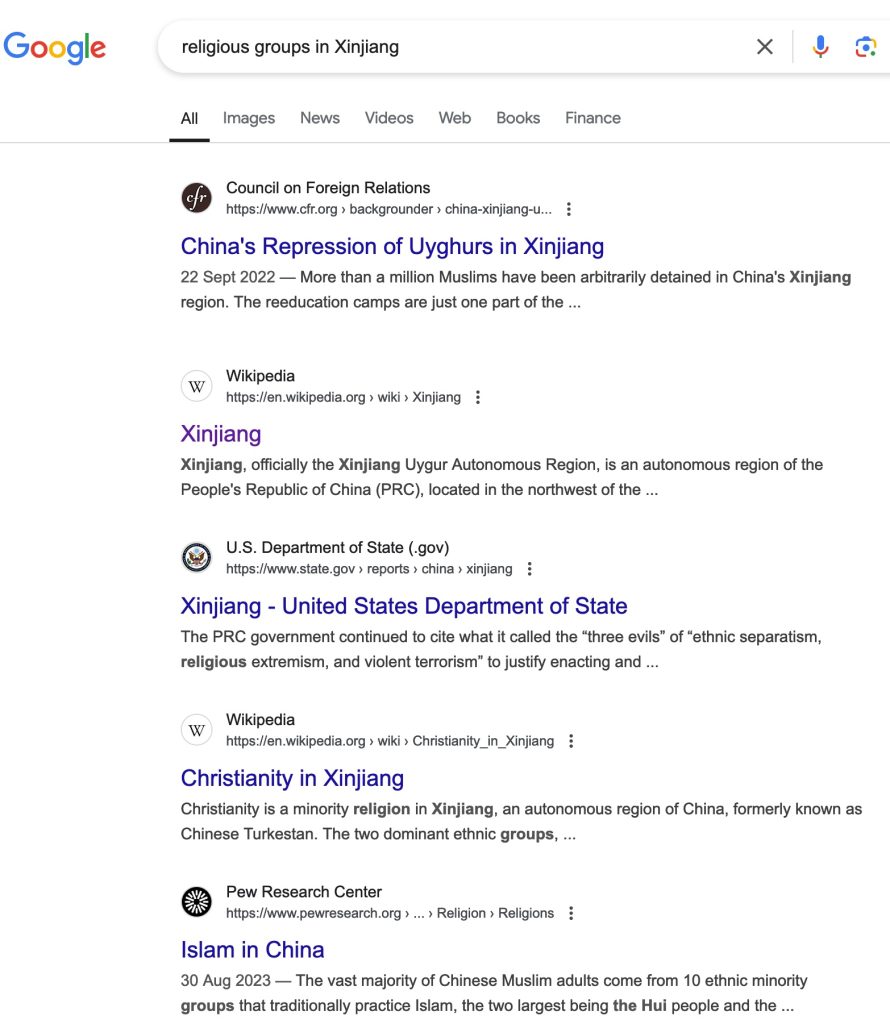This screenshot has height=1024, width=890.
Task: Switch to the Images tab
Action: pos(249,118)
